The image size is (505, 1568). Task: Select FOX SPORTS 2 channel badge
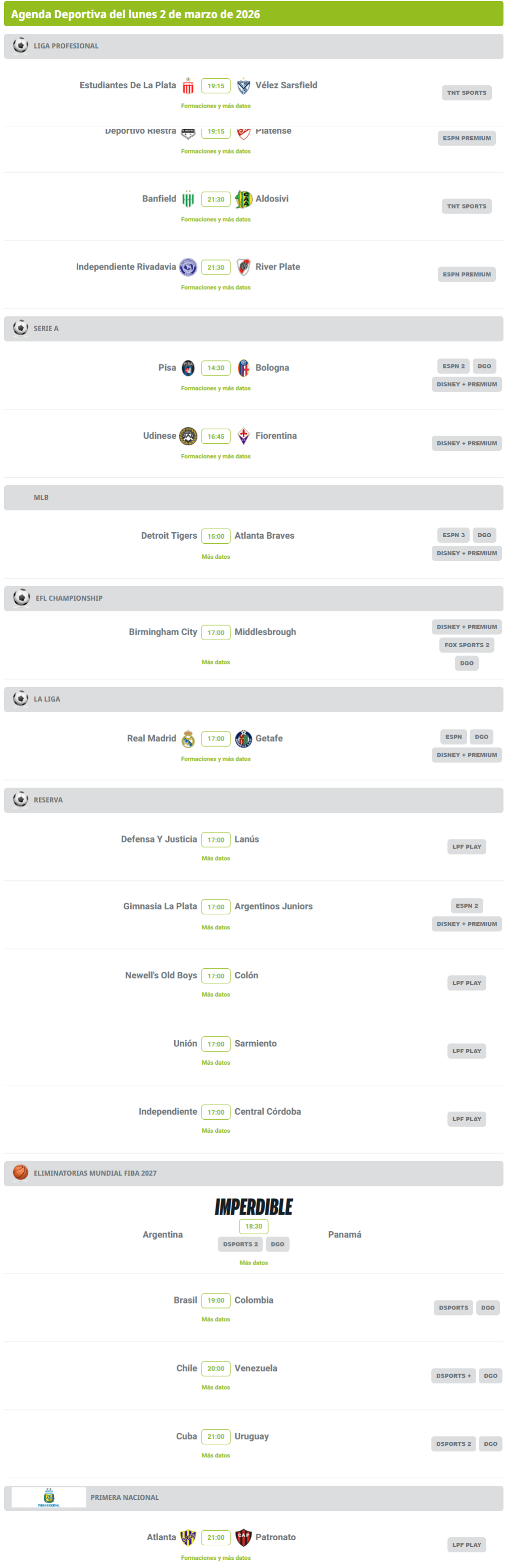pos(467,645)
